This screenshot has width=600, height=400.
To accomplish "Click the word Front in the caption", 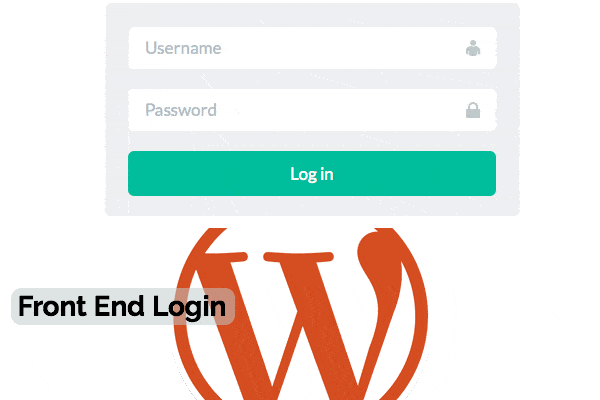I will click(x=52, y=306).
